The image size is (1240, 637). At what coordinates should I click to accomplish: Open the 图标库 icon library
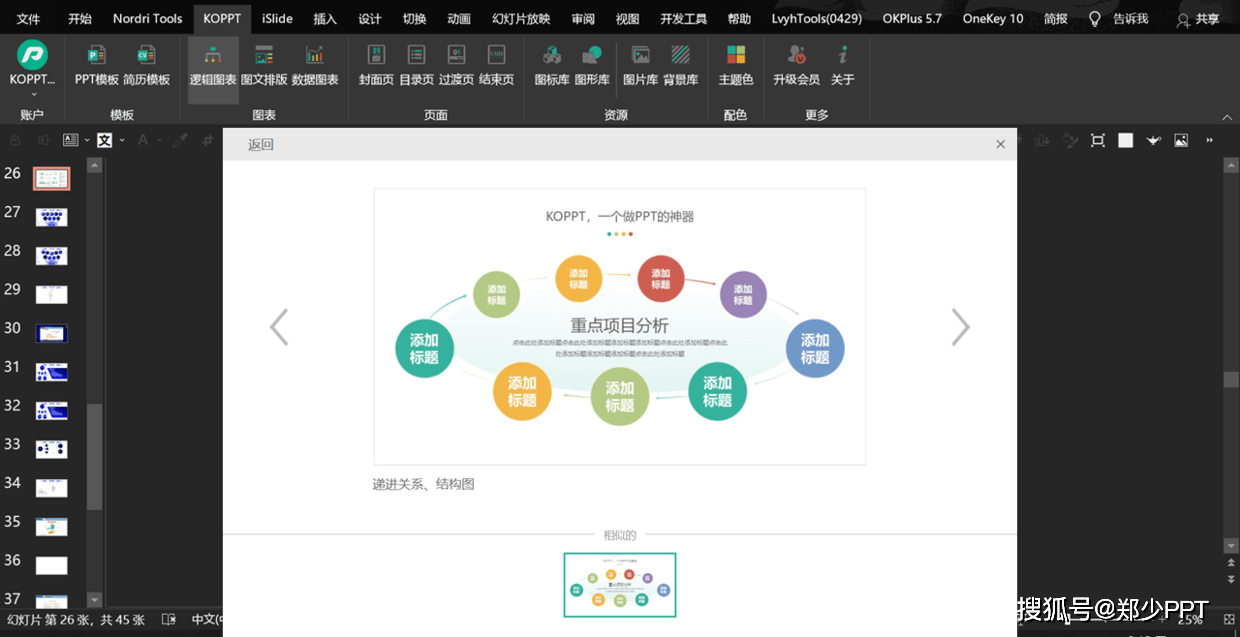(552, 66)
